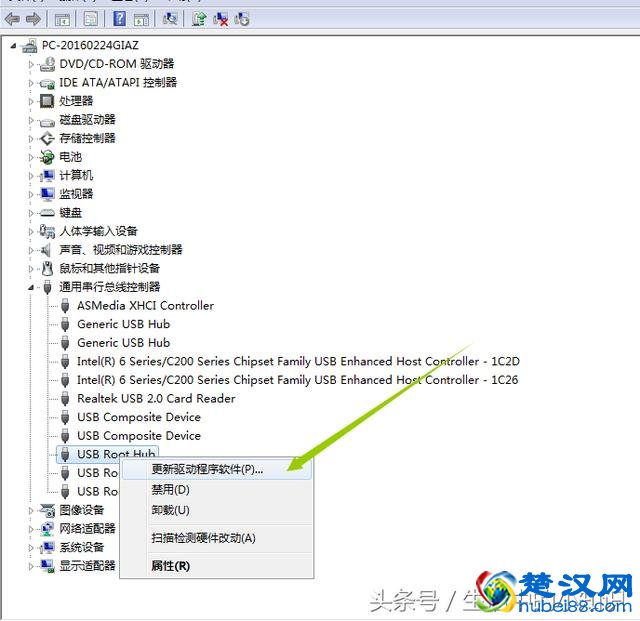The image size is (640, 621).
Task: Select the 鼠标和其他指针设备 label
Action: [x=109, y=269]
